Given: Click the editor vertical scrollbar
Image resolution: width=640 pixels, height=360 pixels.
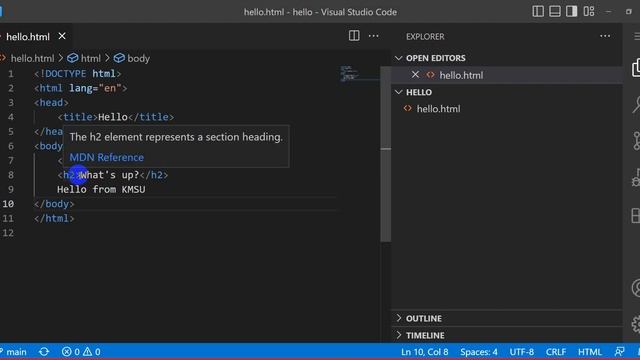Looking at the screenshot, I should tap(385, 154).
